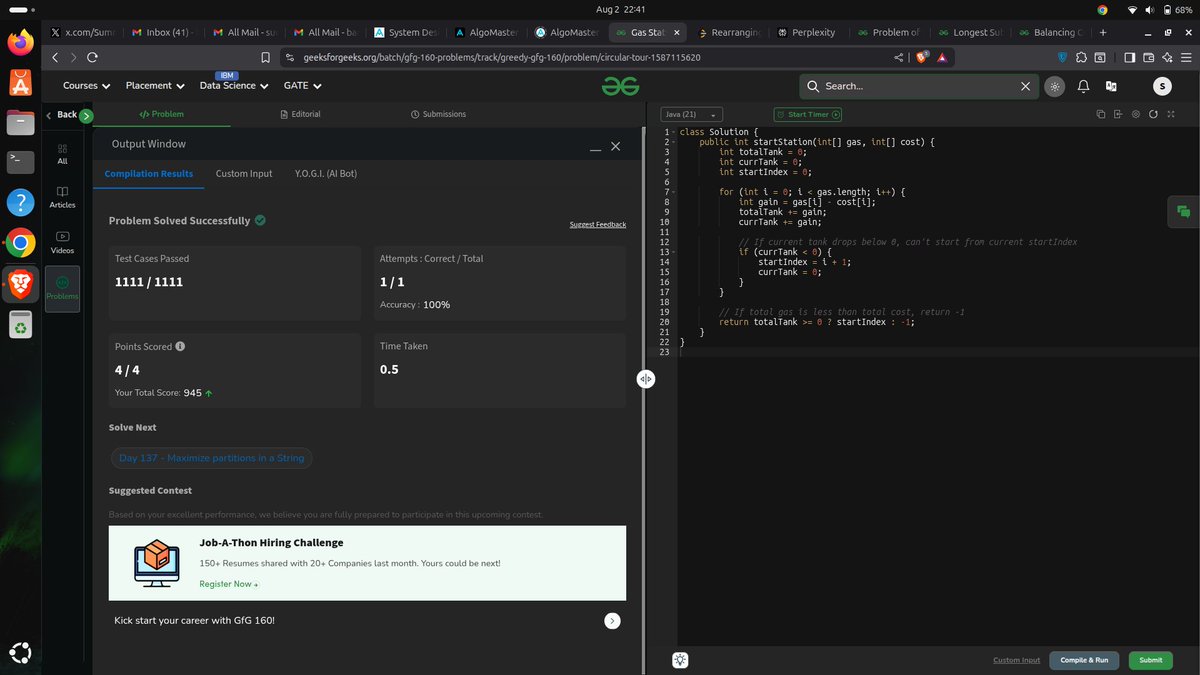This screenshot has height=675, width=1200.
Task: Open Videos in the sidebar
Action: click(x=62, y=242)
